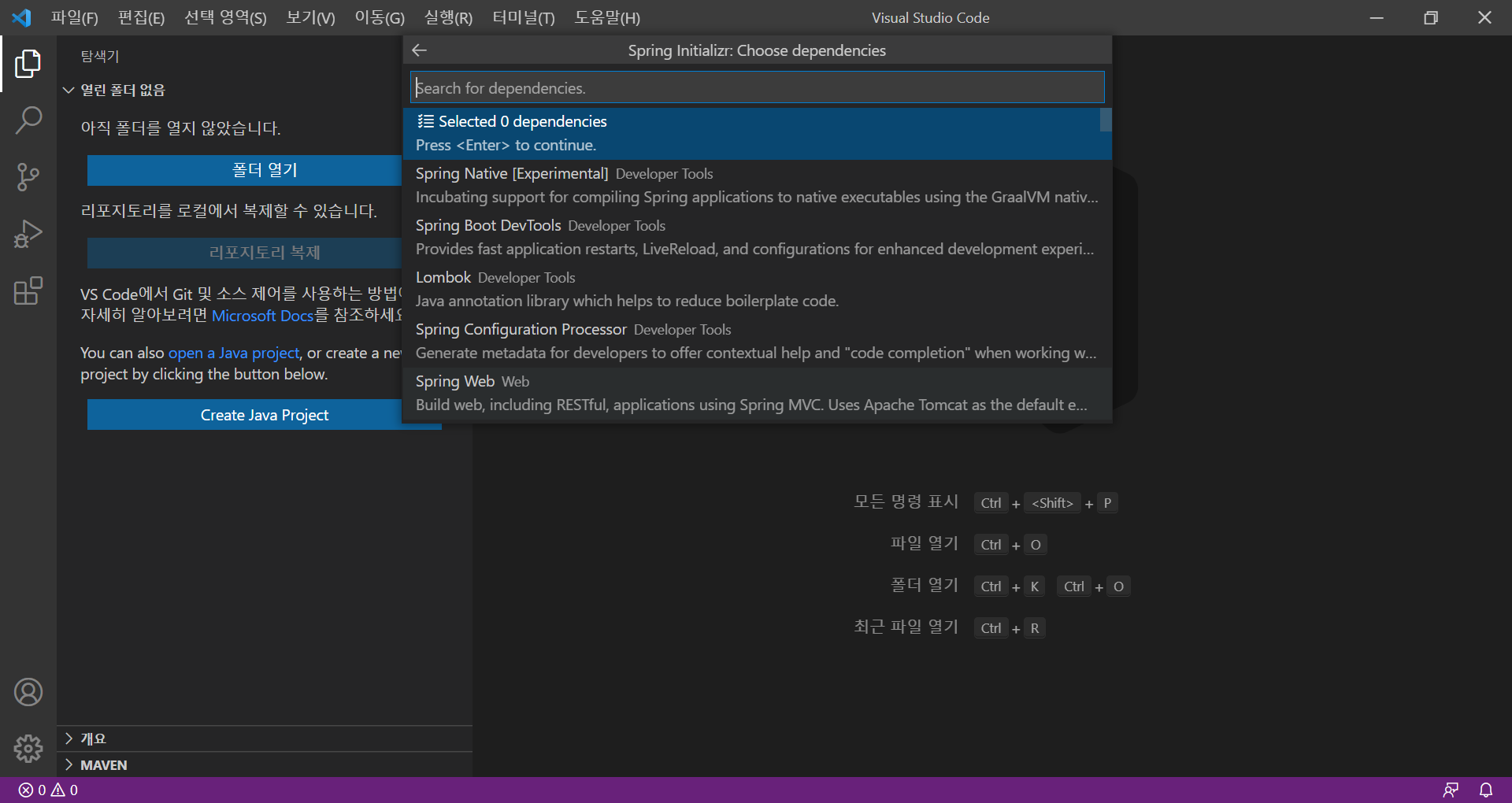Open the 편집(E) menu
The height and width of the screenshot is (803, 1512).
[141, 17]
